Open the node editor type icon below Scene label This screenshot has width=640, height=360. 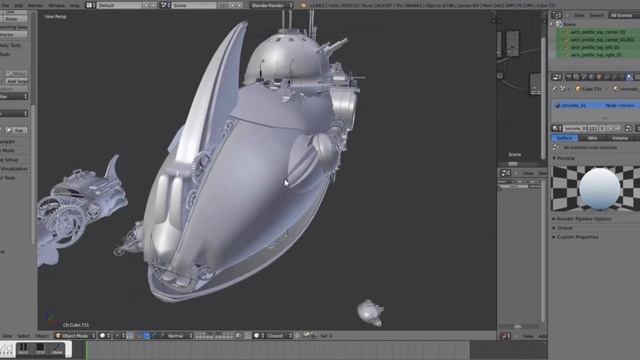(x=505, y=173)
